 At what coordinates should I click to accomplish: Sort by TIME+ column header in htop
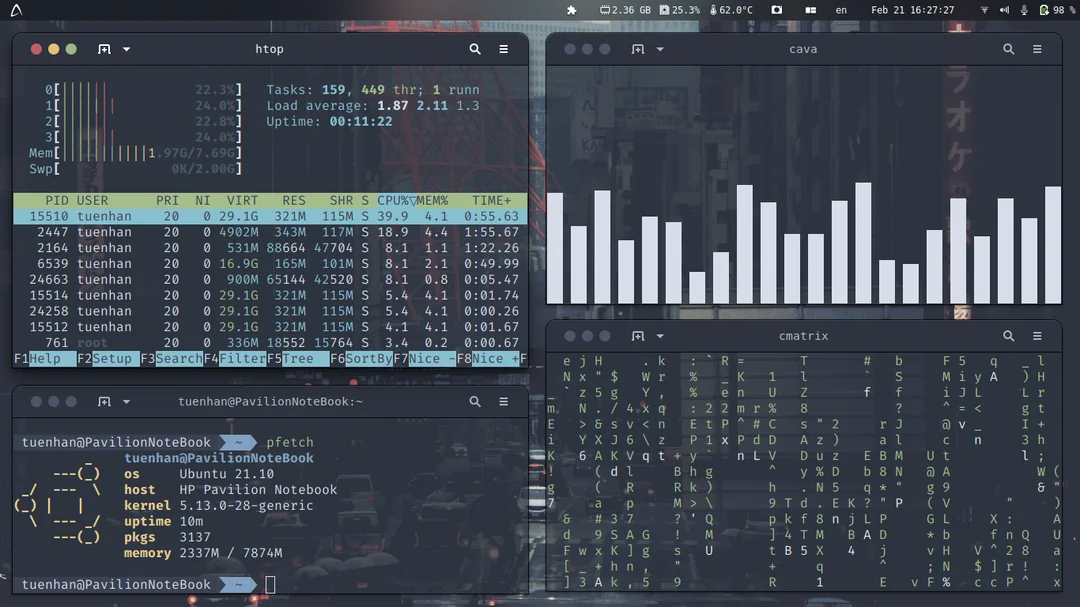click(492, 200)
